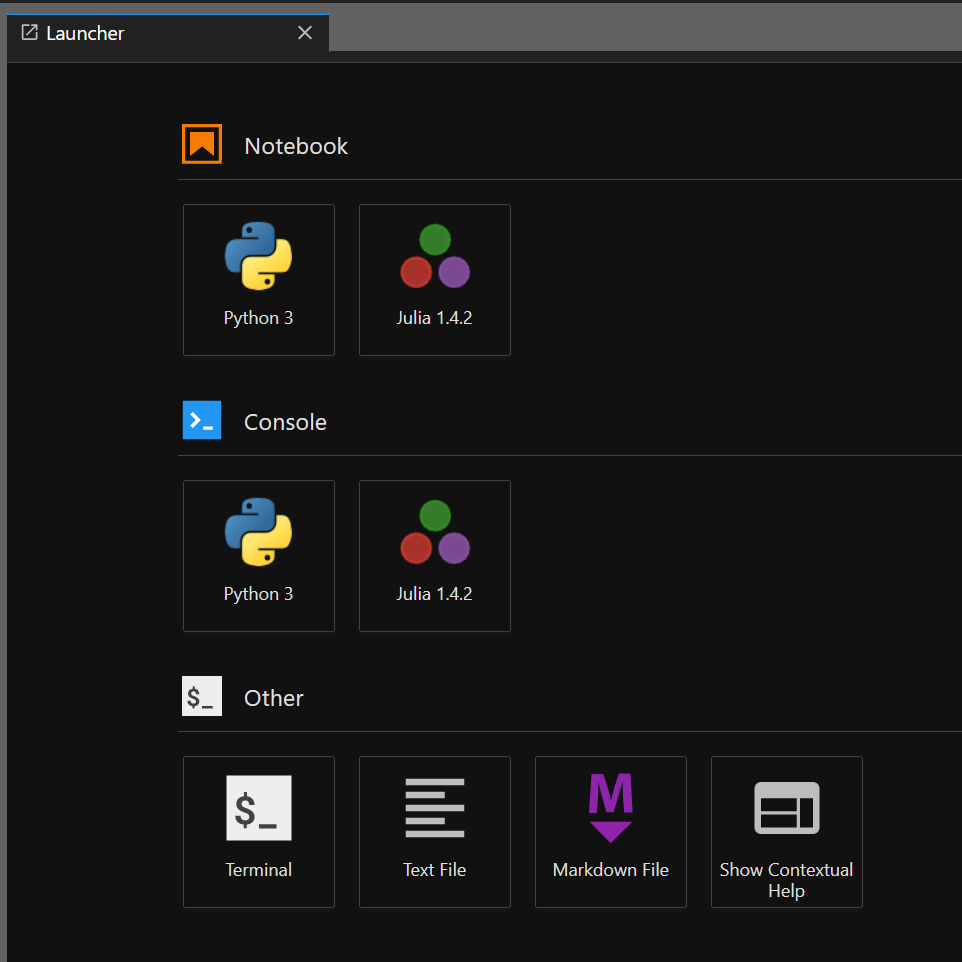Image resolution: width=962 pixels, height=962 pixels.
Task: Click the "Other" section heading text
Action: pyautogui.click(x=274, y=698)
